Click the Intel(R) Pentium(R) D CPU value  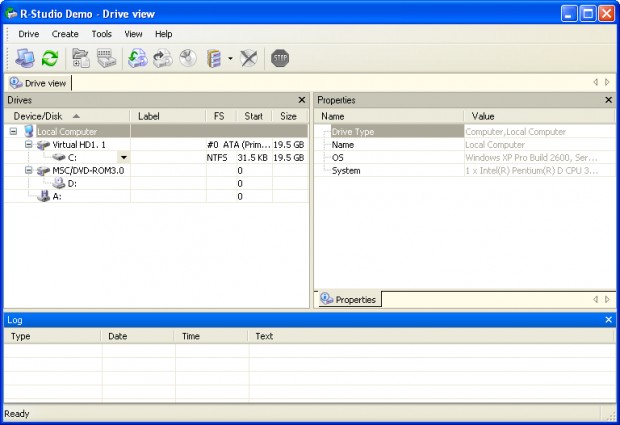point(531,171)
